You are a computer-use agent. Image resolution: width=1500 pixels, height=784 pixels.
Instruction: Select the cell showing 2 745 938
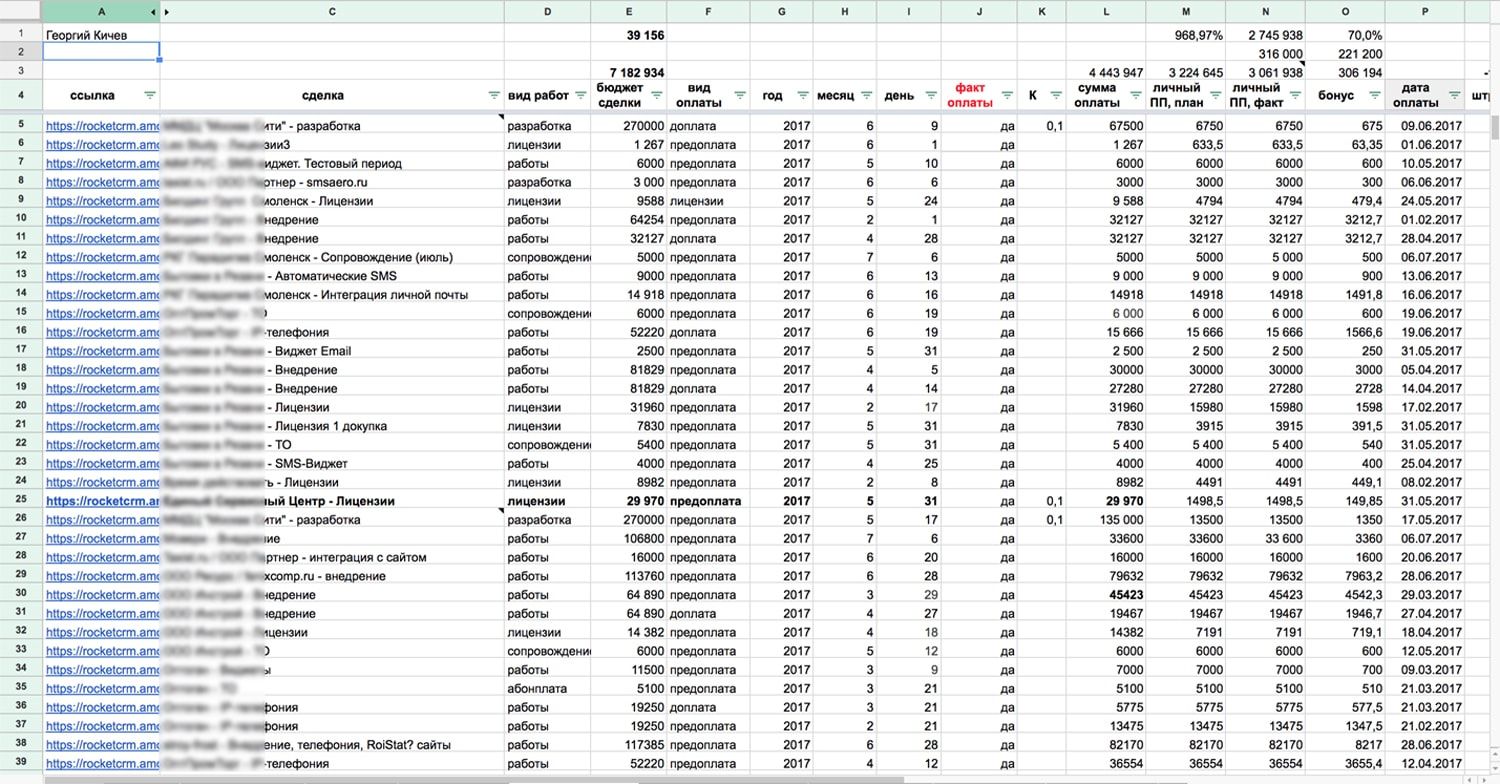pyautogui.click(x=1265, y=34)
